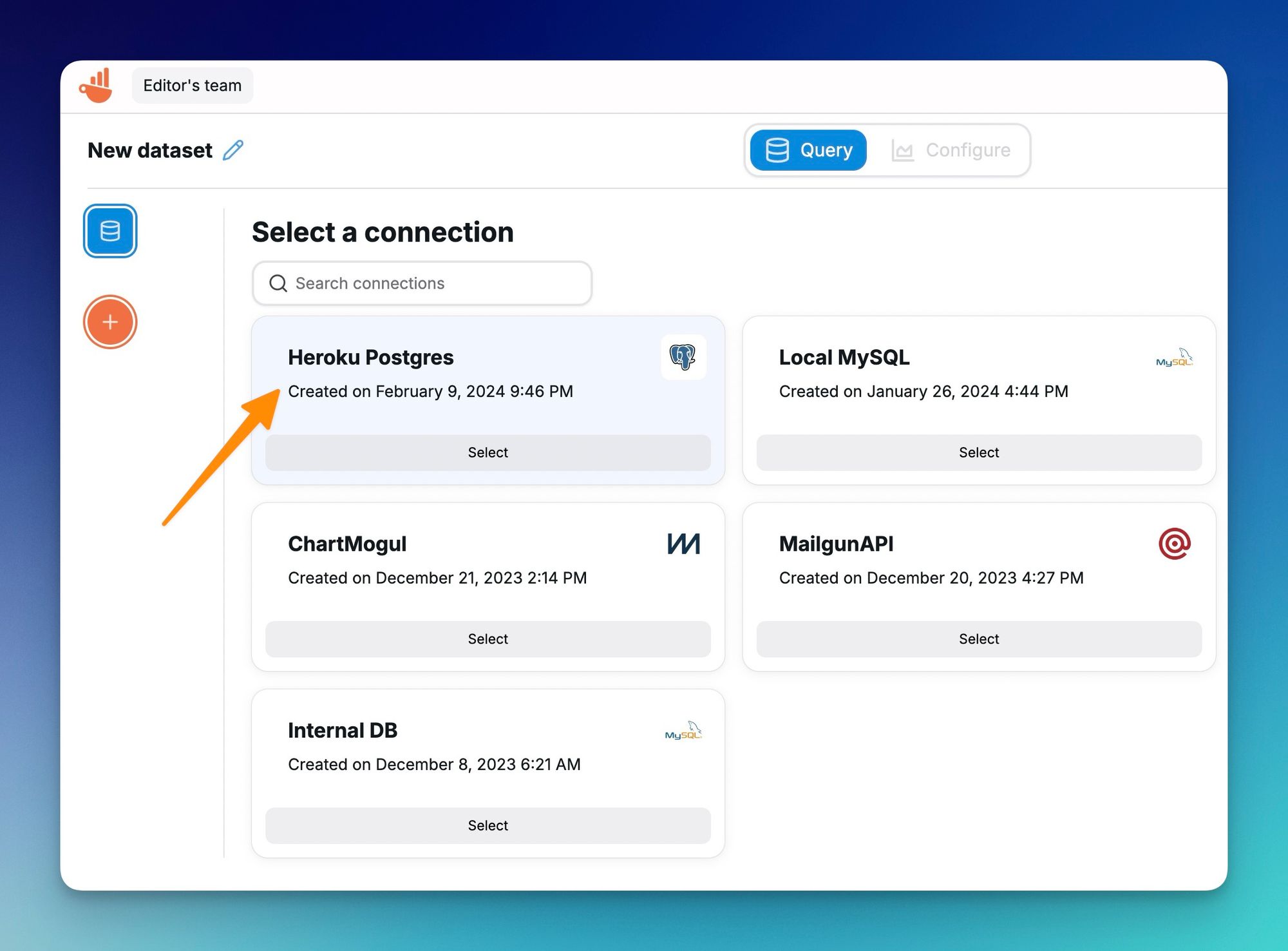Select the Internal DB connection
1288x951 pixels.
pyautogui.click(x=487, y=825)
